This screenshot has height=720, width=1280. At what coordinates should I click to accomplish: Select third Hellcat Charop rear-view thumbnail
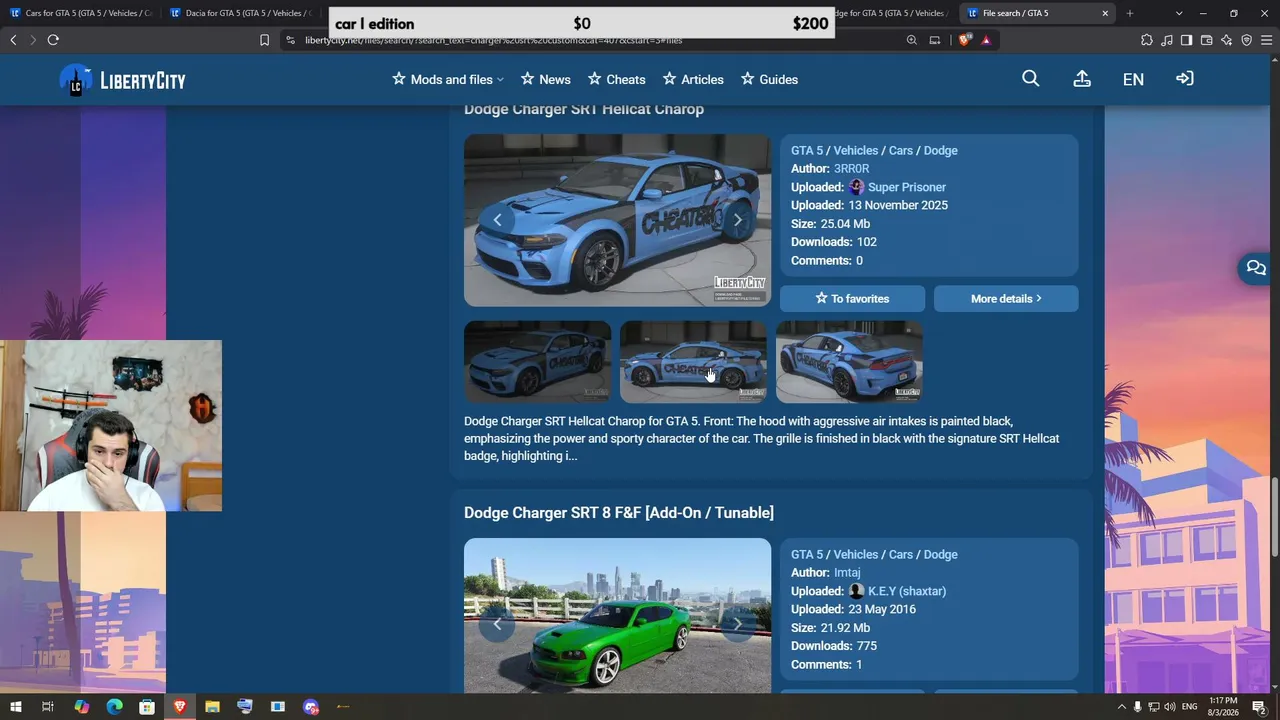[x=850, y=362]
